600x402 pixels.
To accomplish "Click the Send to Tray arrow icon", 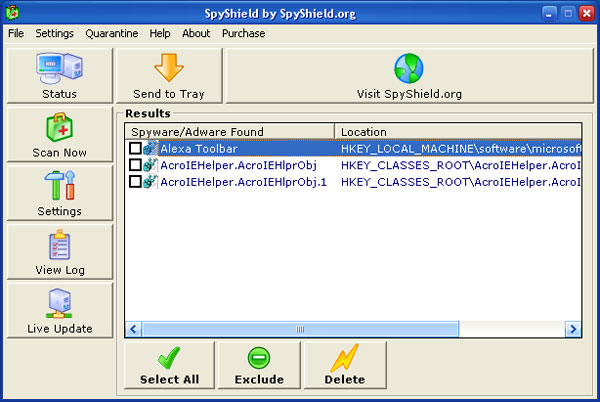I will [x=169, y=68].
